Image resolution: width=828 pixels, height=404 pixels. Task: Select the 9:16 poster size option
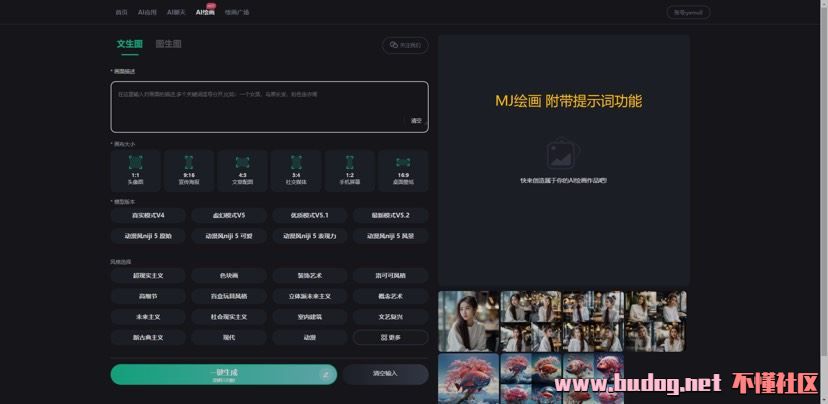coord(189,171)
